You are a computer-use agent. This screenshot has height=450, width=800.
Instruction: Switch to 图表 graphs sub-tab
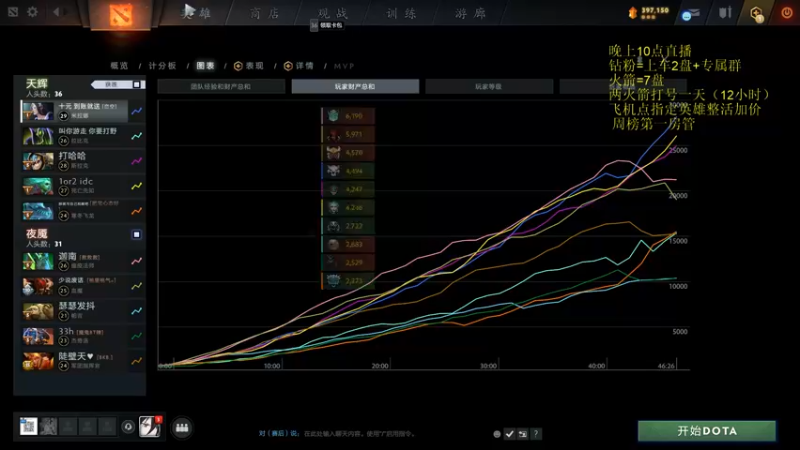205,66
